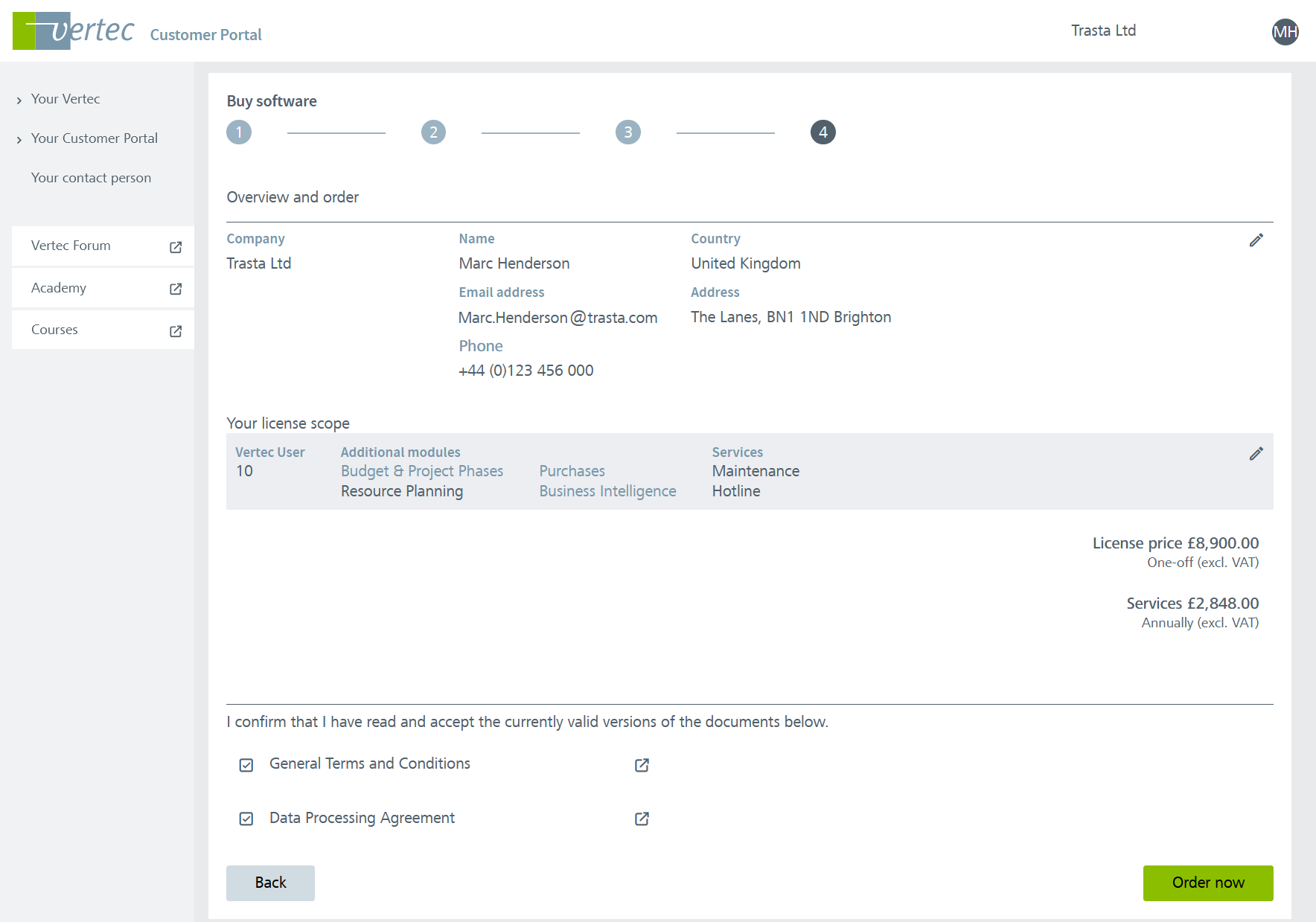This screenshot has width=1316, height=922.
Task: Click the Vertec logo
Action: [x=73, y=31]
